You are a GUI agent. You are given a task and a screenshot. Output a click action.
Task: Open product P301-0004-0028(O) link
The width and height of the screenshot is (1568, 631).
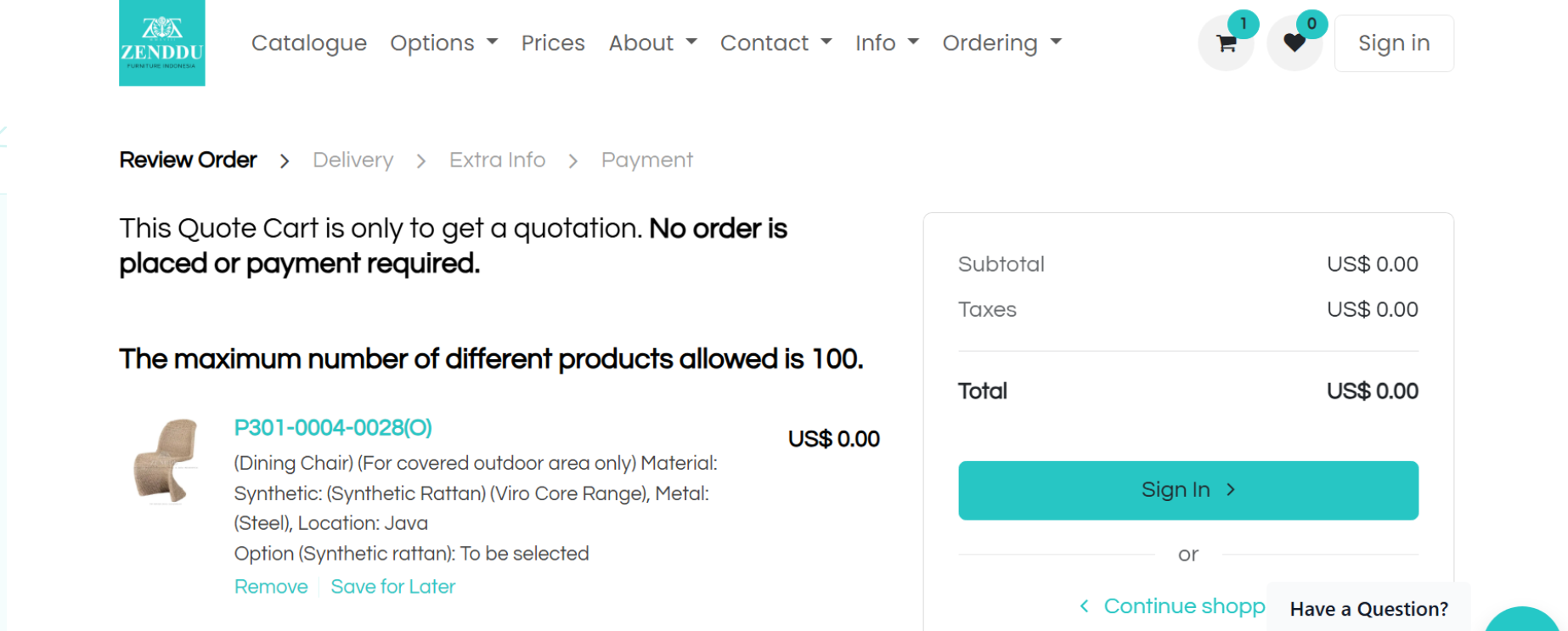pos(333,428)
